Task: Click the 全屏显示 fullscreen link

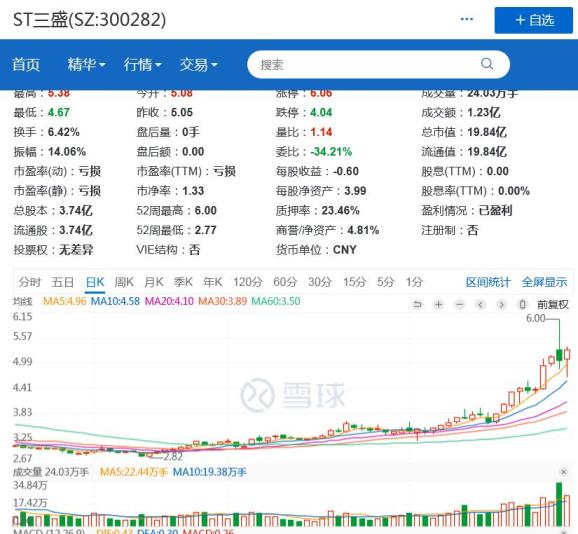Action: 544,282
